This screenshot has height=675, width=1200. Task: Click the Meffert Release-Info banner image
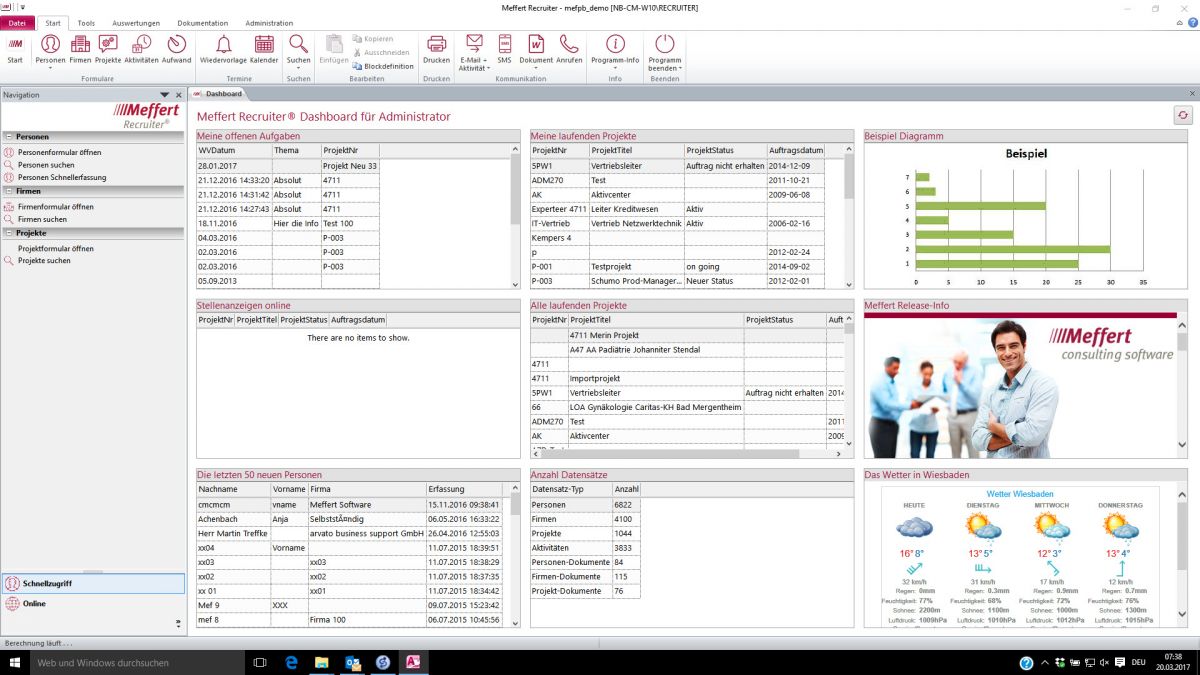tap(1019, 387)
